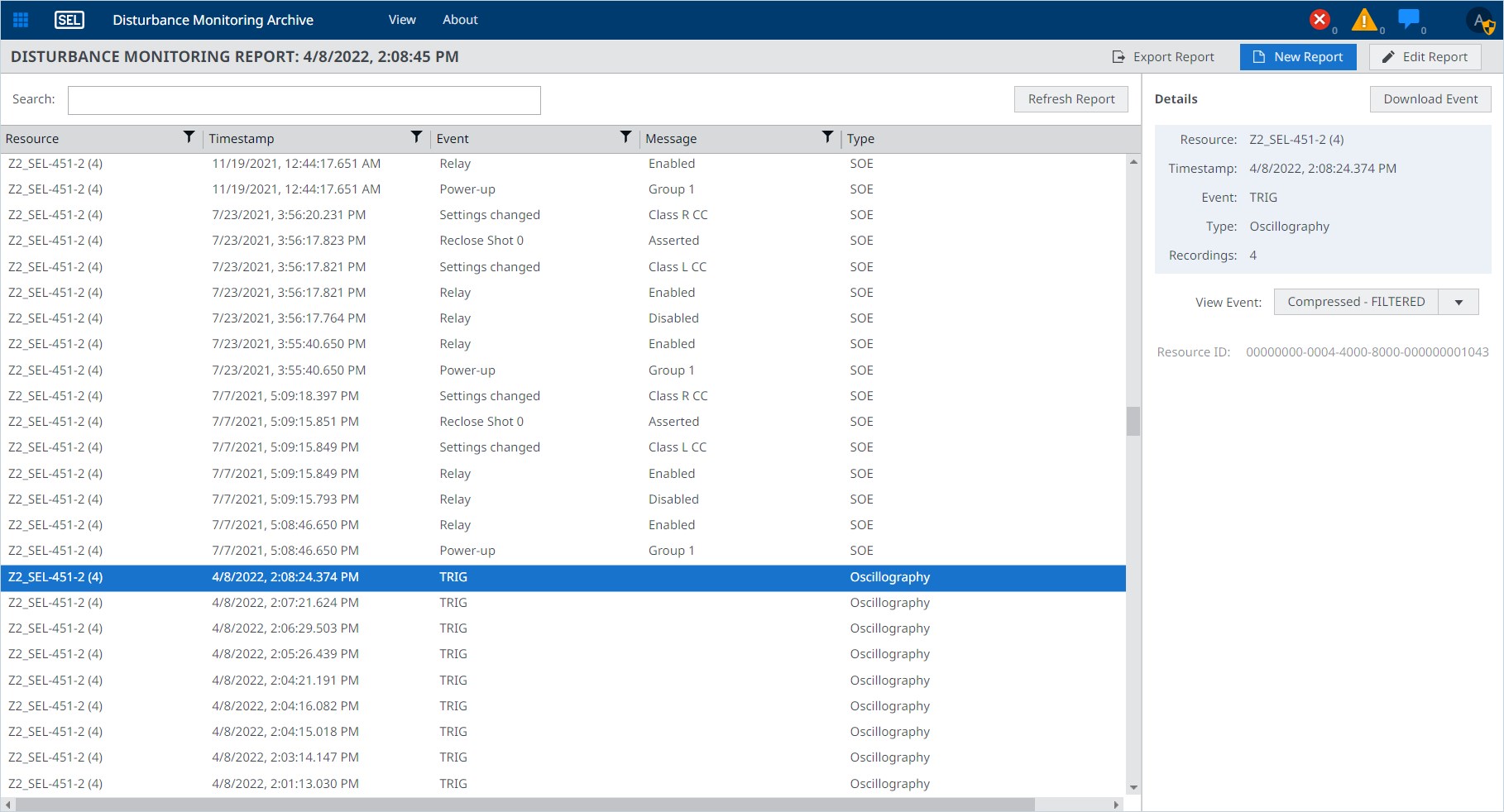Open the View menu
The width and height of the screenshot is (1504, 812).
[x=402, y=20]
